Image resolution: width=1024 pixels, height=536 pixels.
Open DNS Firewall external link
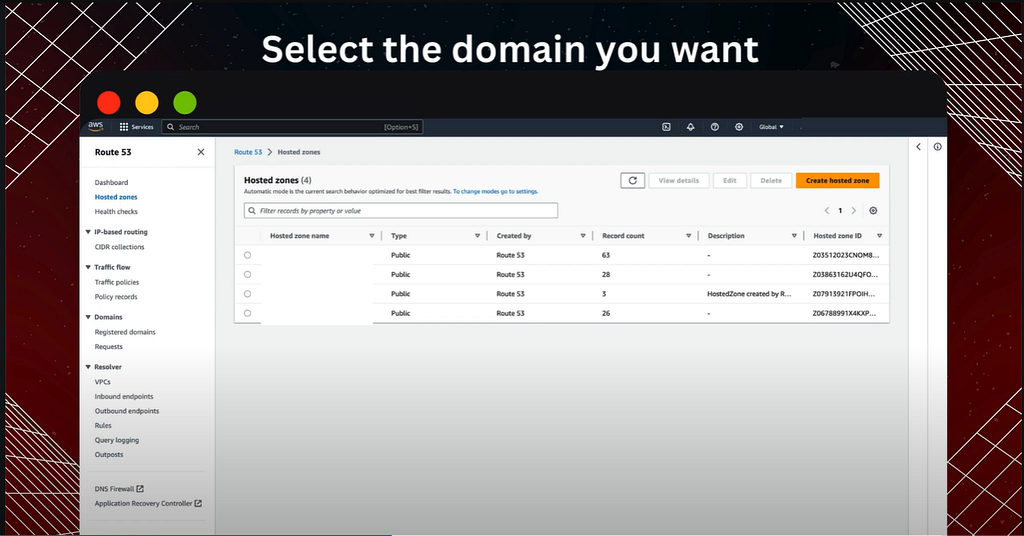119,488
